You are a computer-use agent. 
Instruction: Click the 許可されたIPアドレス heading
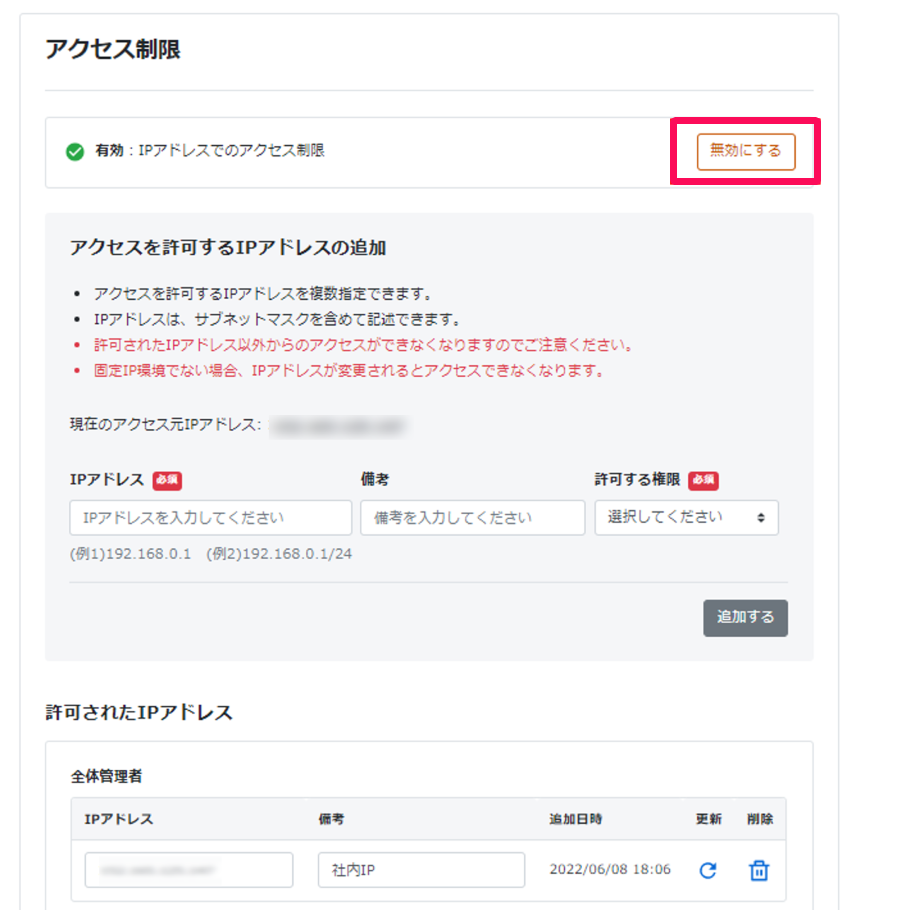coord(139,712)
